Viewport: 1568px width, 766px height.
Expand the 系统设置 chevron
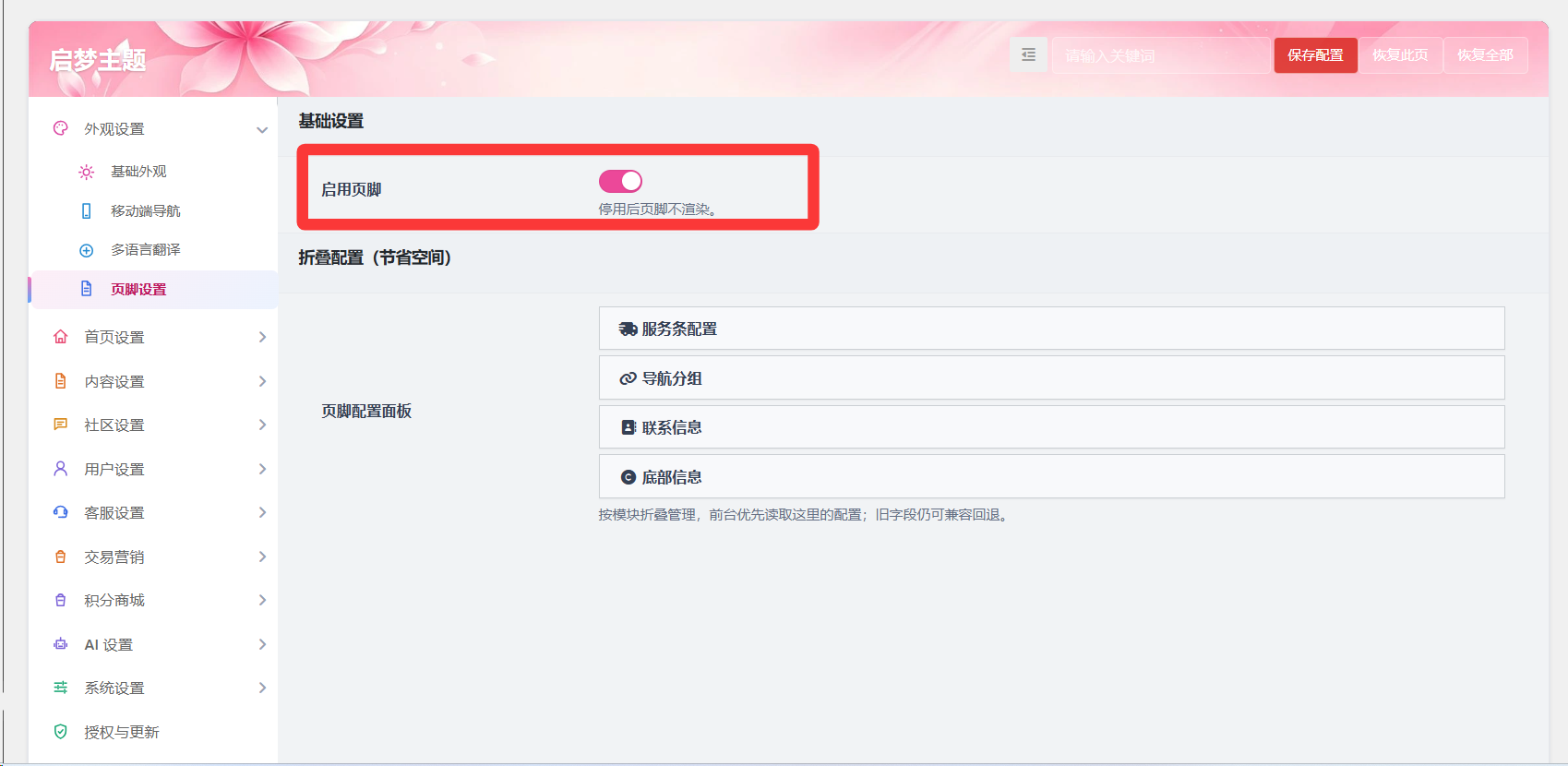click(262, 688)
